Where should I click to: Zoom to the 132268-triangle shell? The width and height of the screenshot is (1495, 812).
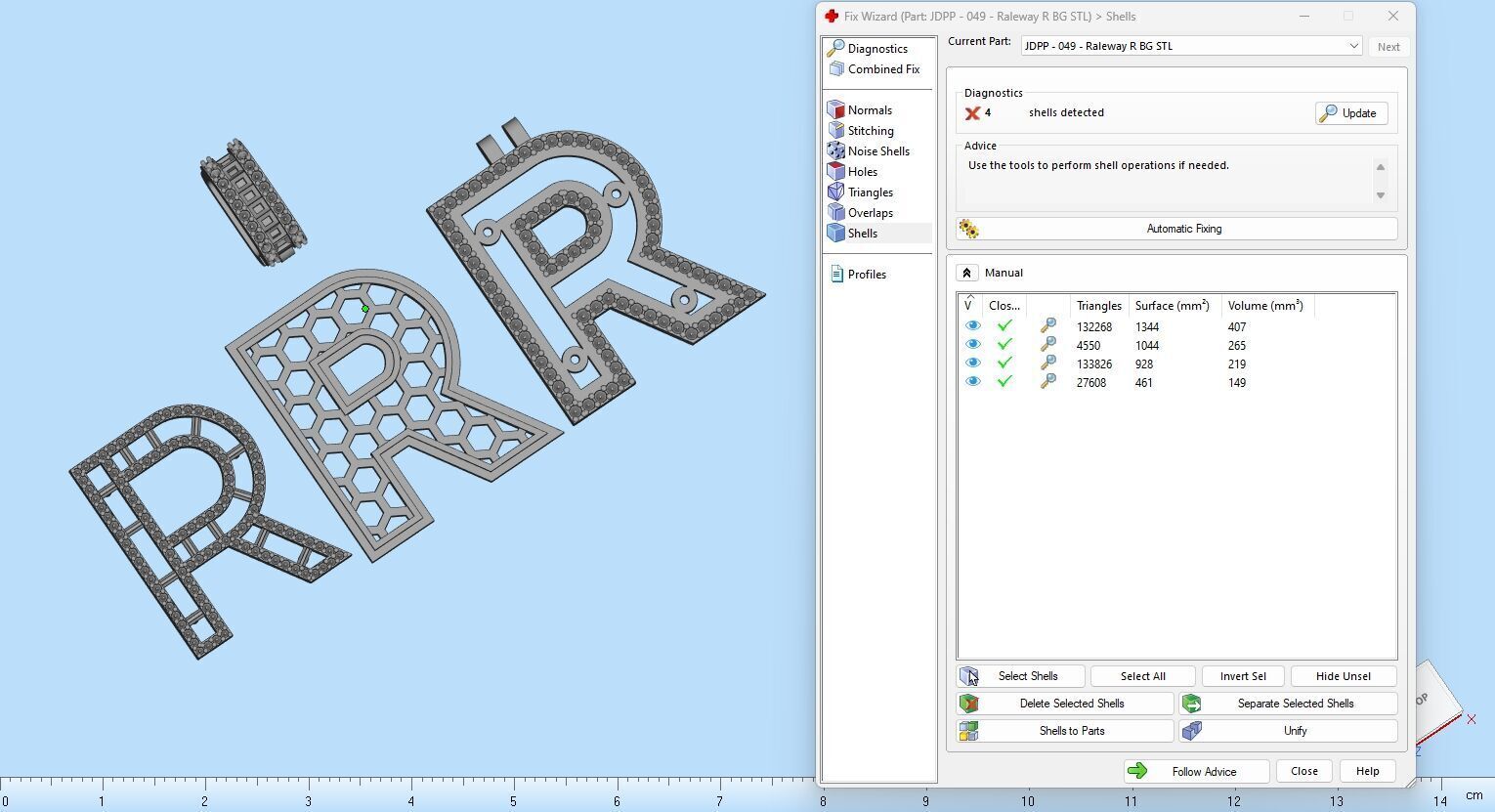pyautogui.click(x=1047, y=326)
